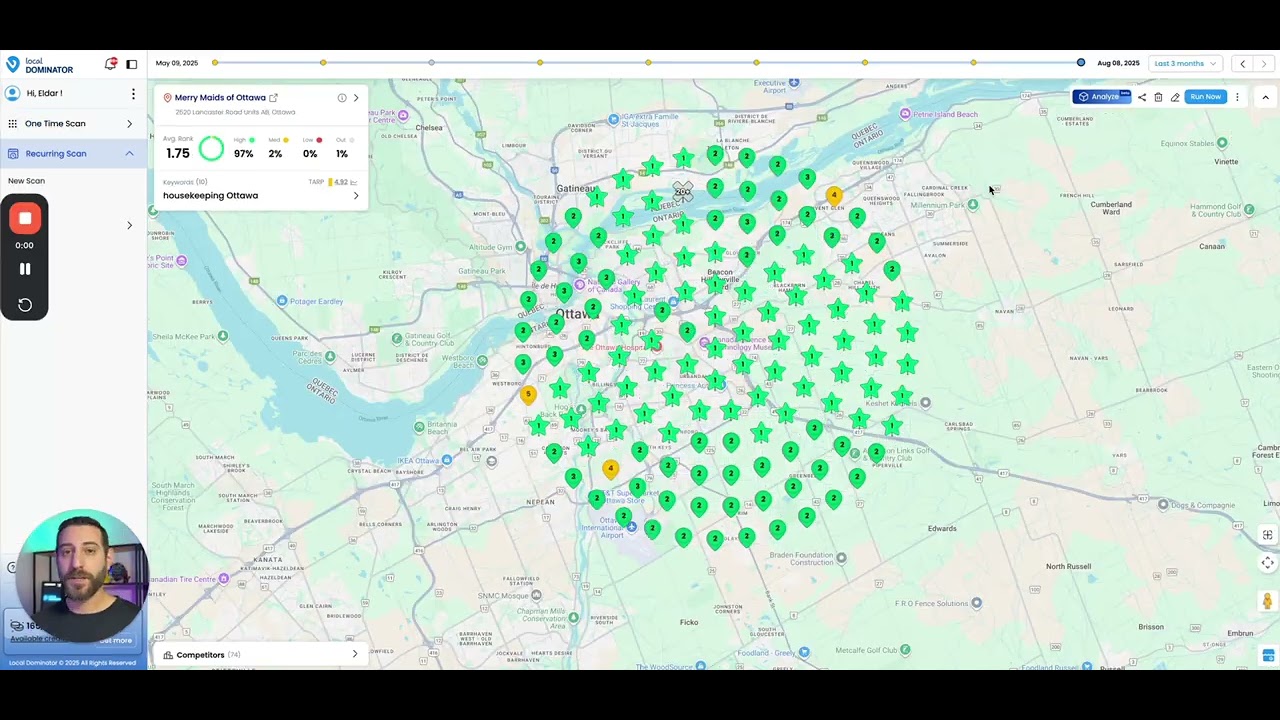The height and width of the screenshot is (720, 1280).
Task: Collapse the Recurring Scan section
Action: click(x=129, y=154)
